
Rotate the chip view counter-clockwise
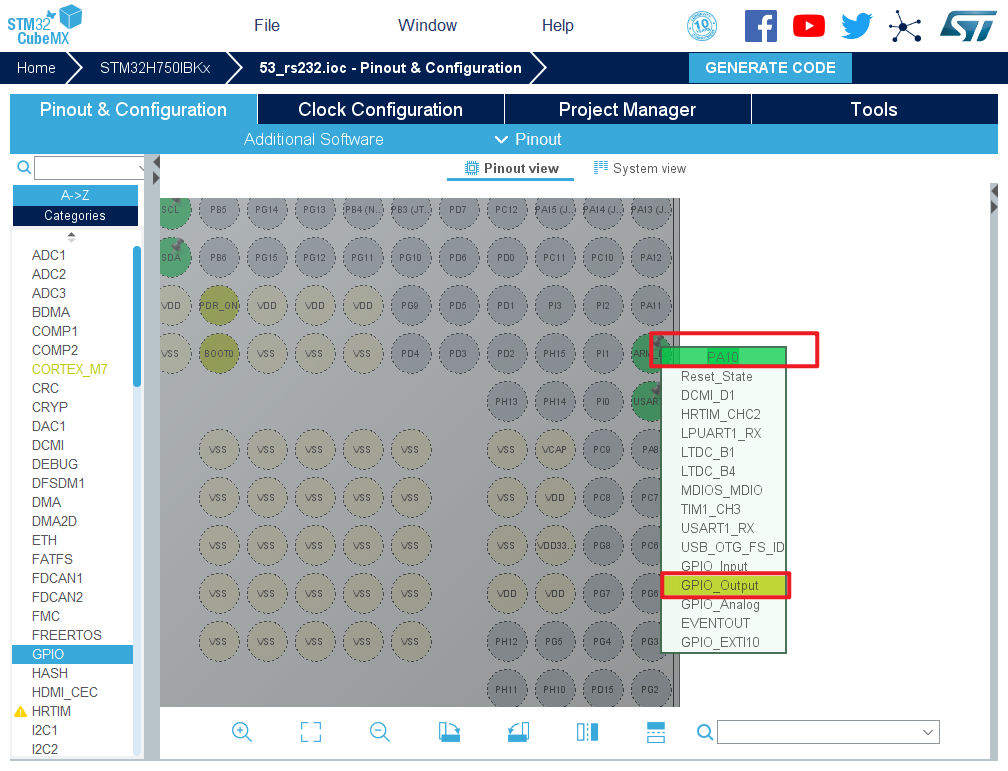[x=518, y=732]
